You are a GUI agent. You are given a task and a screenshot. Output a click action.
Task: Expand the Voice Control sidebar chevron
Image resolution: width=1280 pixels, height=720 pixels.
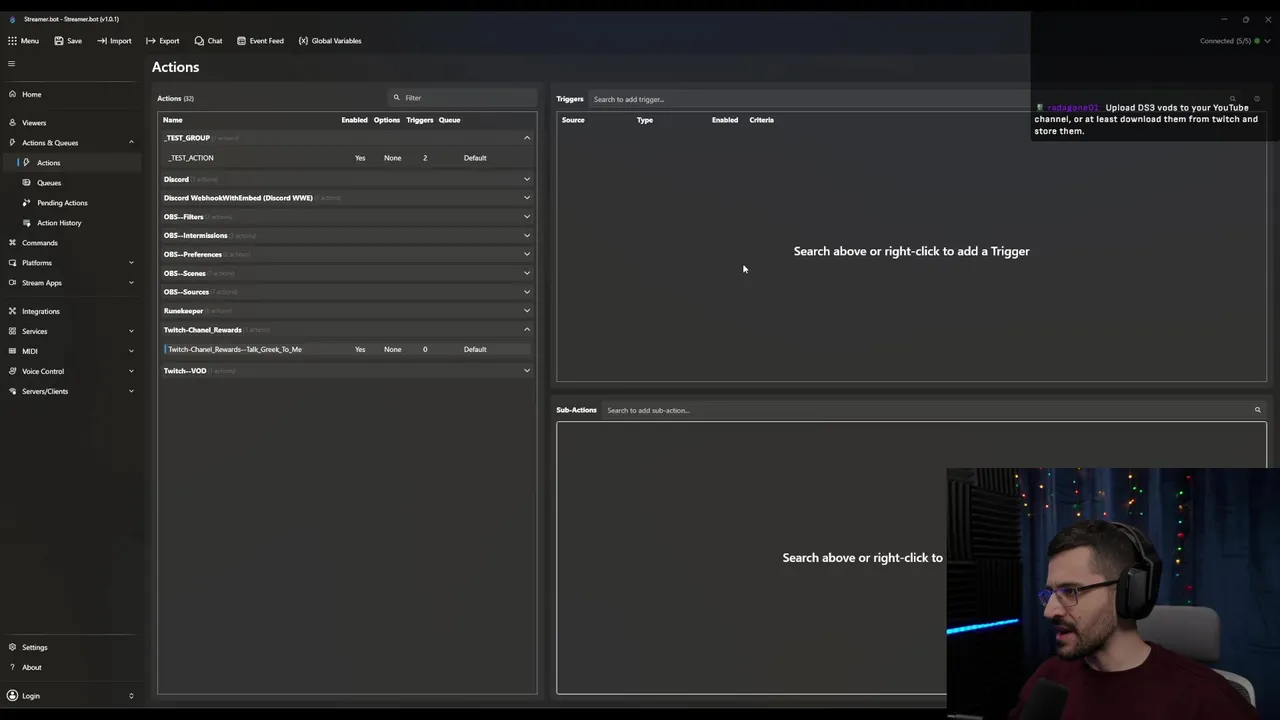tap(131, 371)
